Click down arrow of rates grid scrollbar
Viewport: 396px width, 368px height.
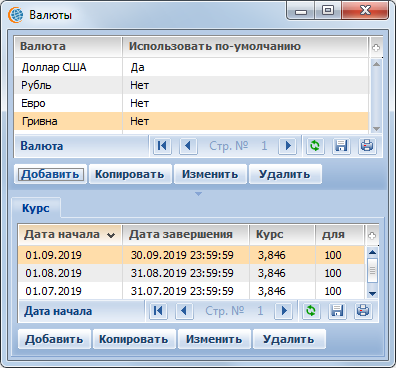(372, 294)
